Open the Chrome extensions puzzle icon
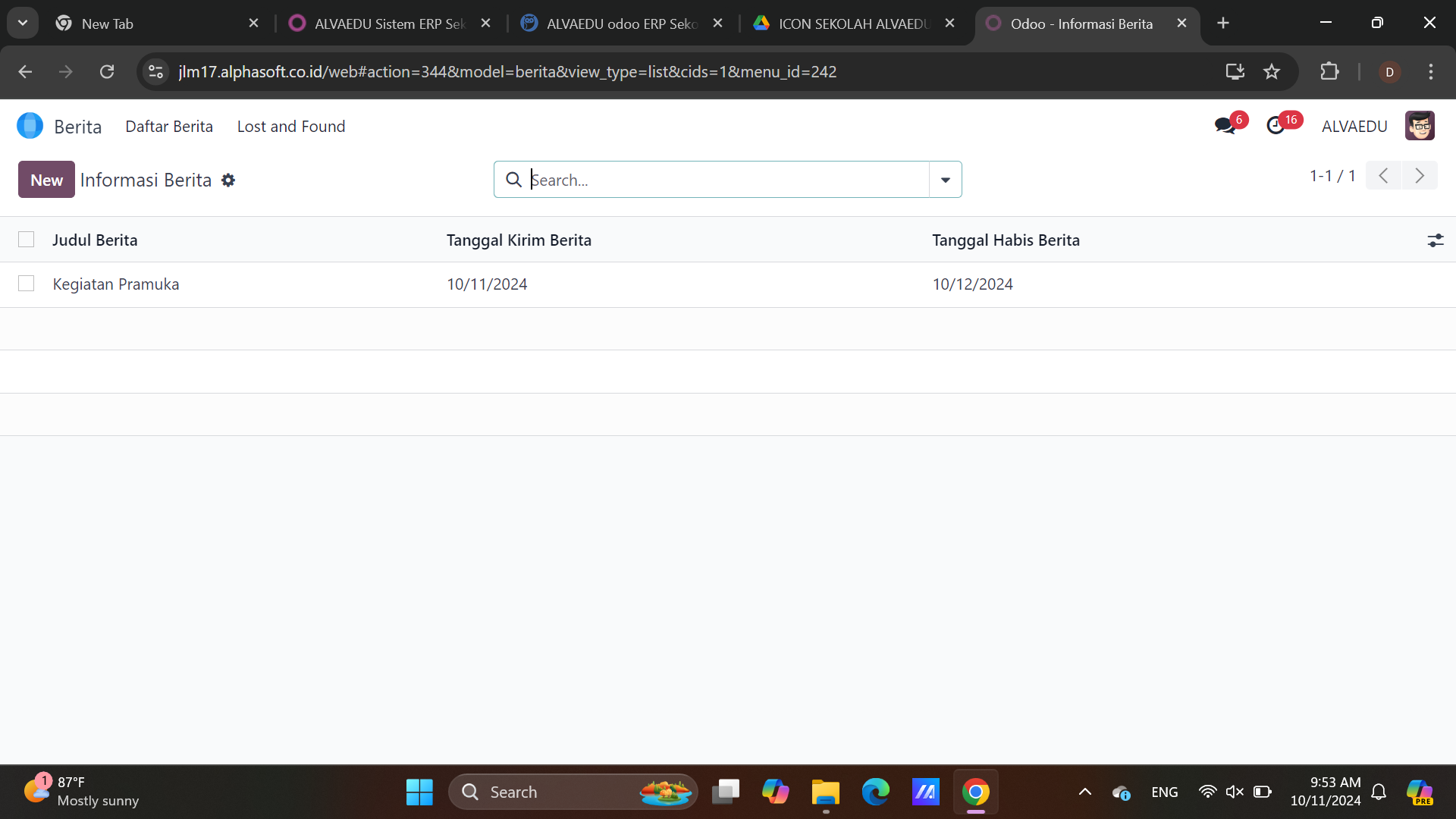The height and width of the screenshot is (819, 1456). click(x=1329, y=72)
